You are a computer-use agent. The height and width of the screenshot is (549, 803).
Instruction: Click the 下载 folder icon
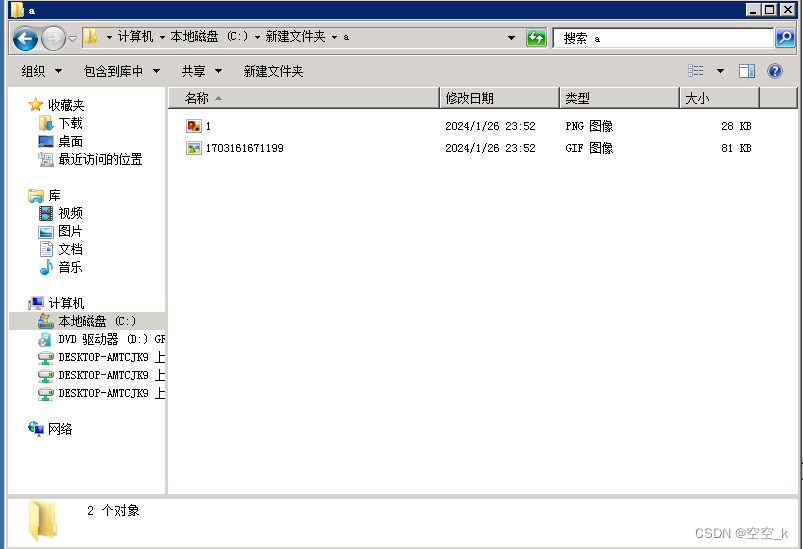(46, 123)
